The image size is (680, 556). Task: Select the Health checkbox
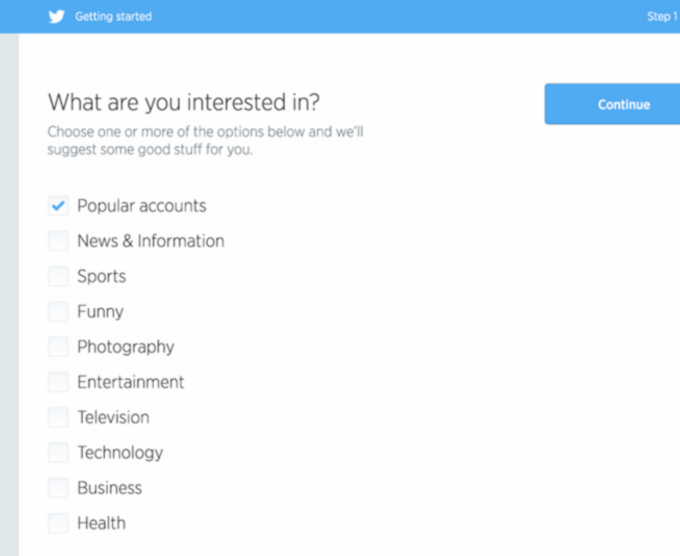pos(58,523)
